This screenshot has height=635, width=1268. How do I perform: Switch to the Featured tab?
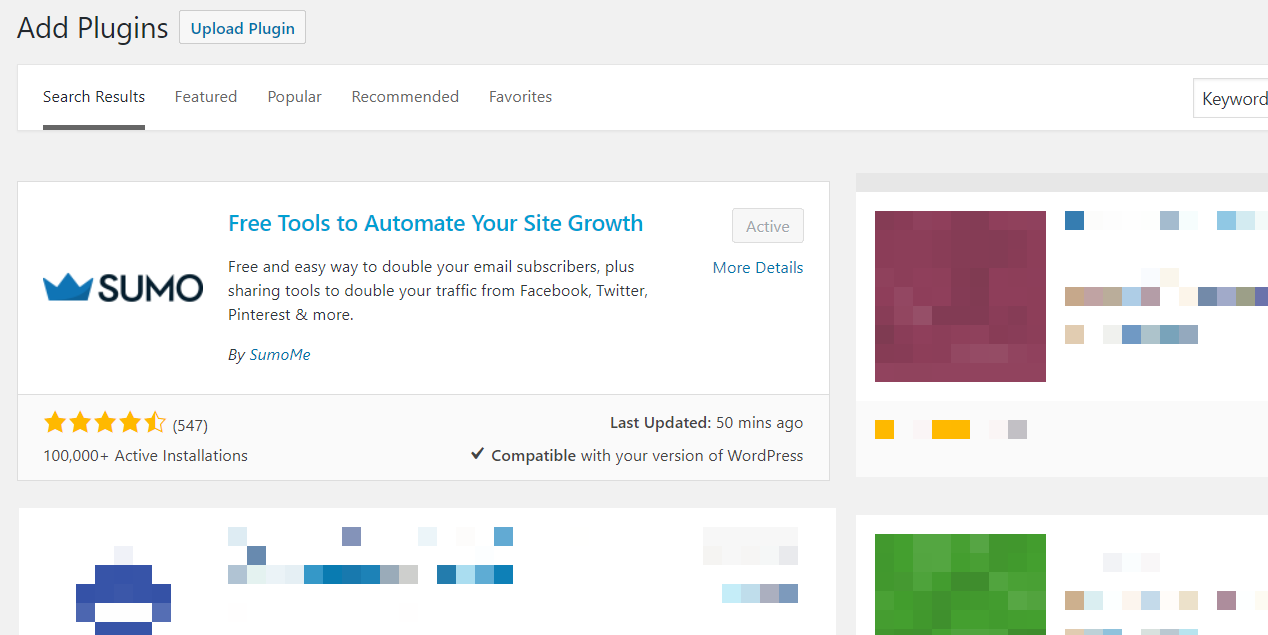coord(205,96)
